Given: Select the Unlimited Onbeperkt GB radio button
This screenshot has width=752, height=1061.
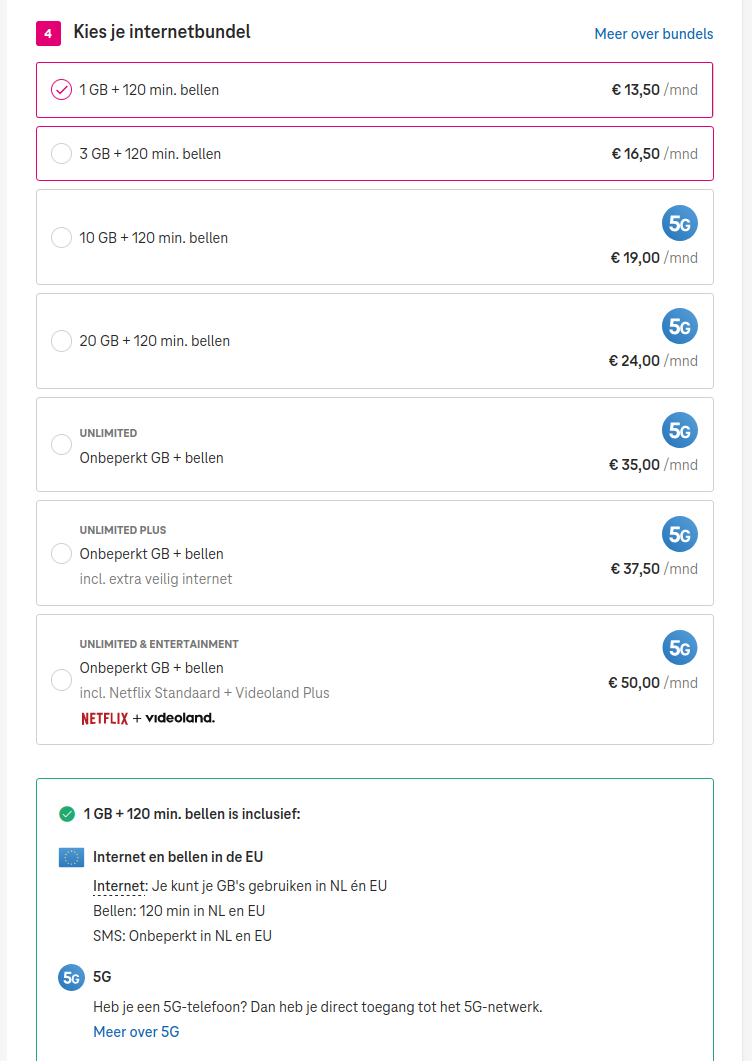Looking at the screenshot, I should pos(62,445).
